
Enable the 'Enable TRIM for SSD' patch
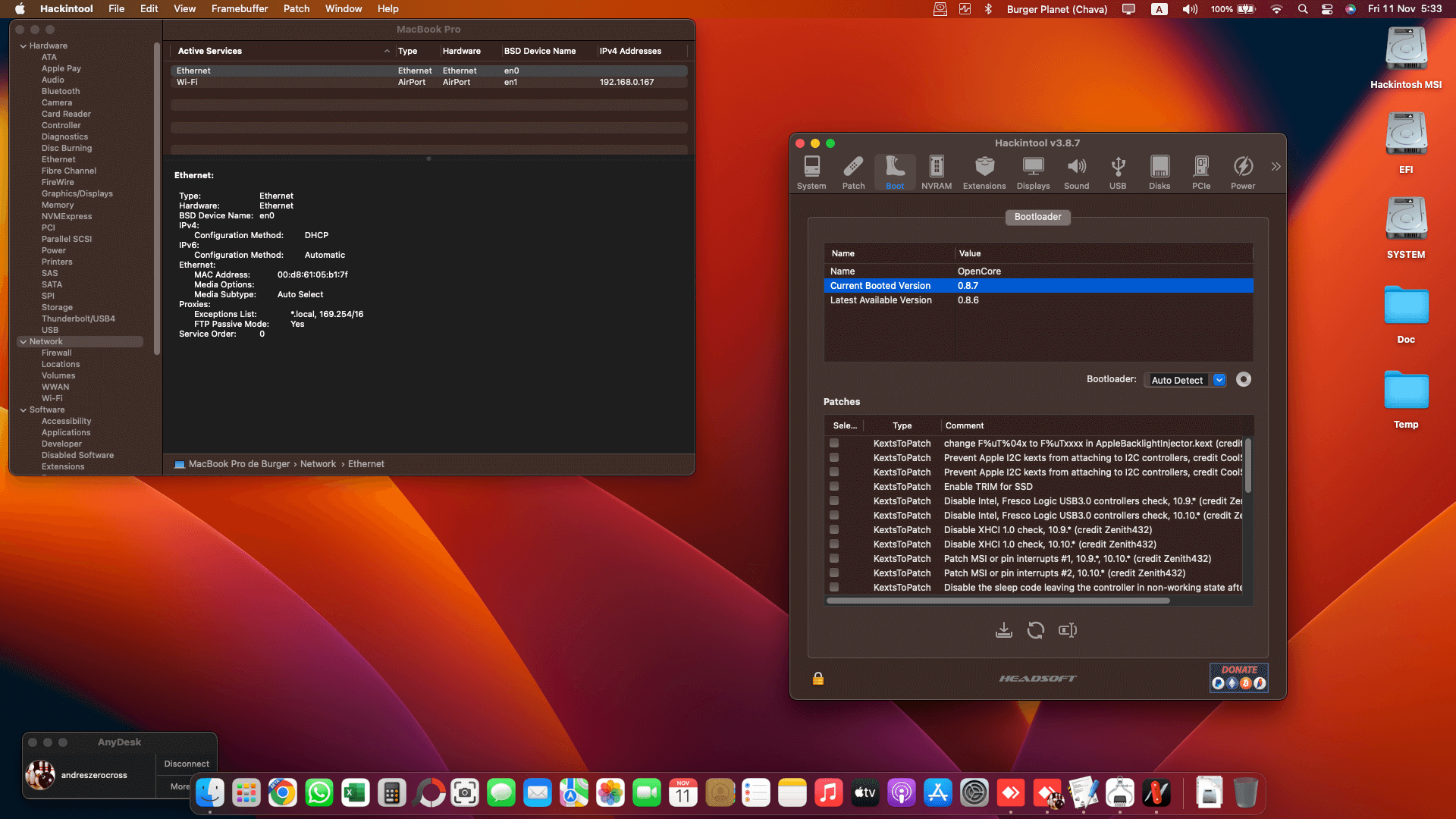point(835,486)
